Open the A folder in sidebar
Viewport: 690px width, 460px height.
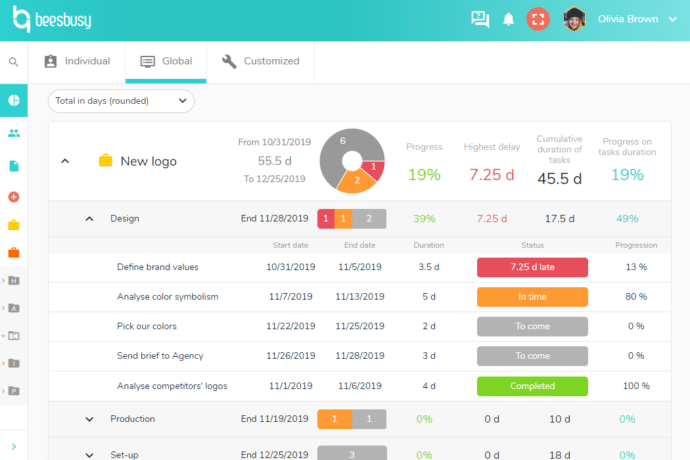pyautogui.click(x=14, y=308)
